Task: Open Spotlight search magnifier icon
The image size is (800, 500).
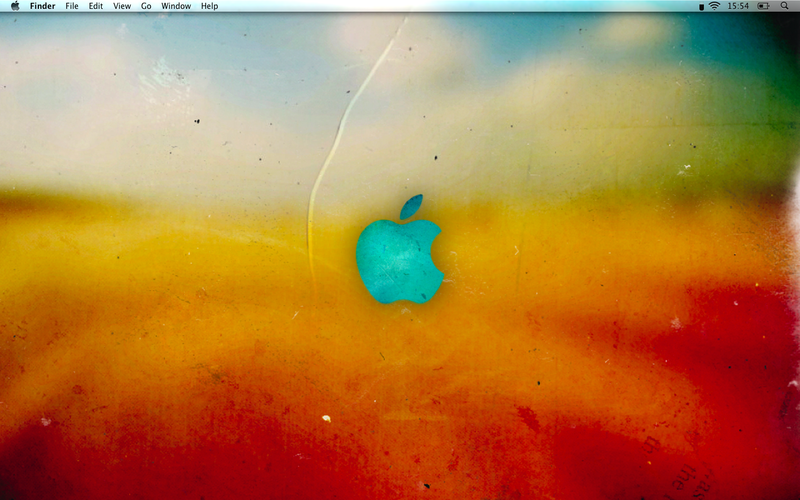Action: tap(785, 6)
